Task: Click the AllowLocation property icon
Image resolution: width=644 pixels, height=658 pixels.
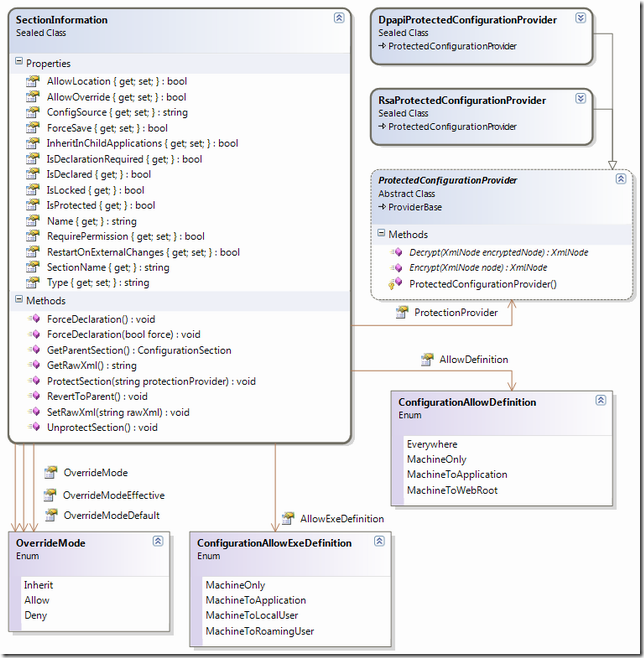Action: pyautogui.click(x=33, y=81)
